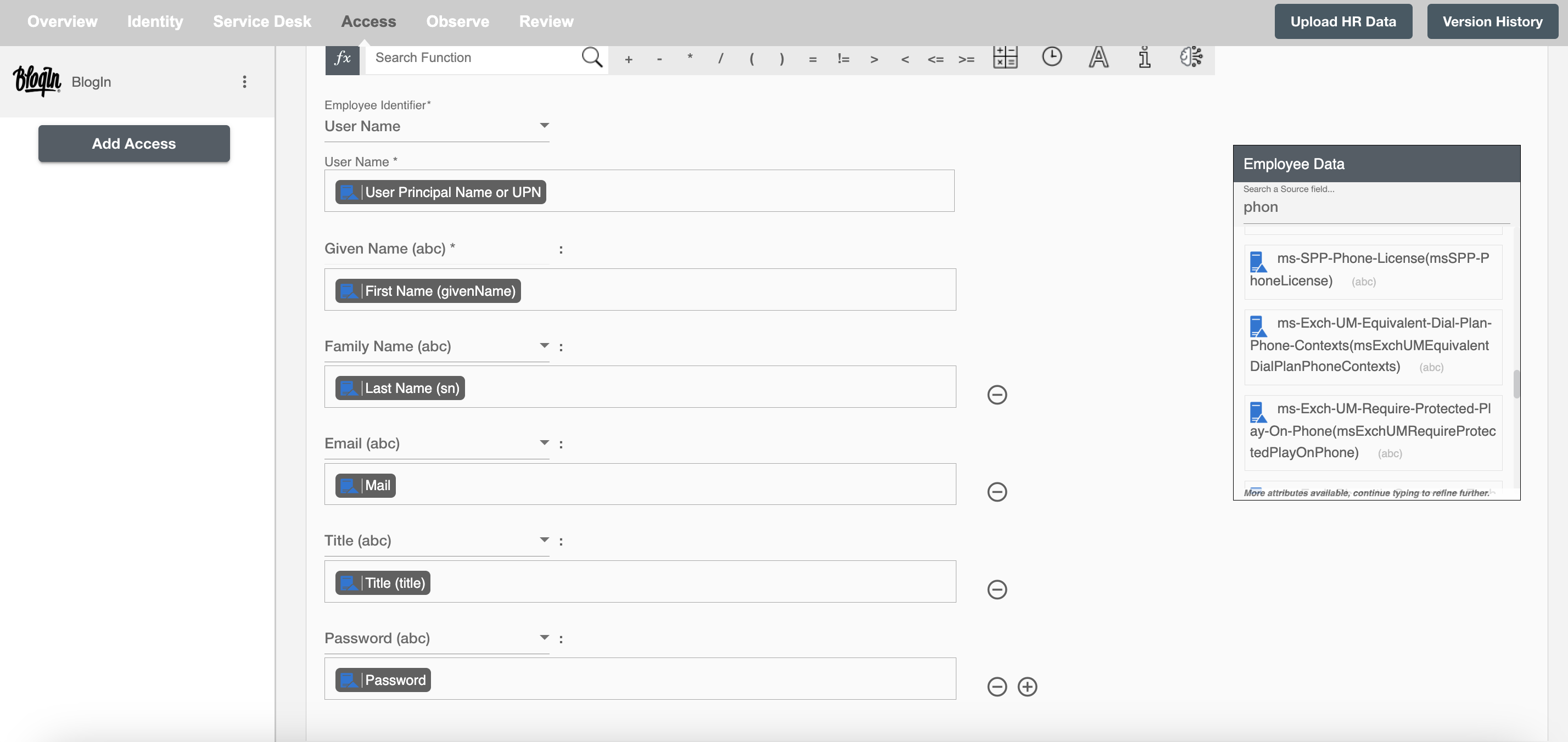Click the Employee Data search input field

pos(1375,207)
